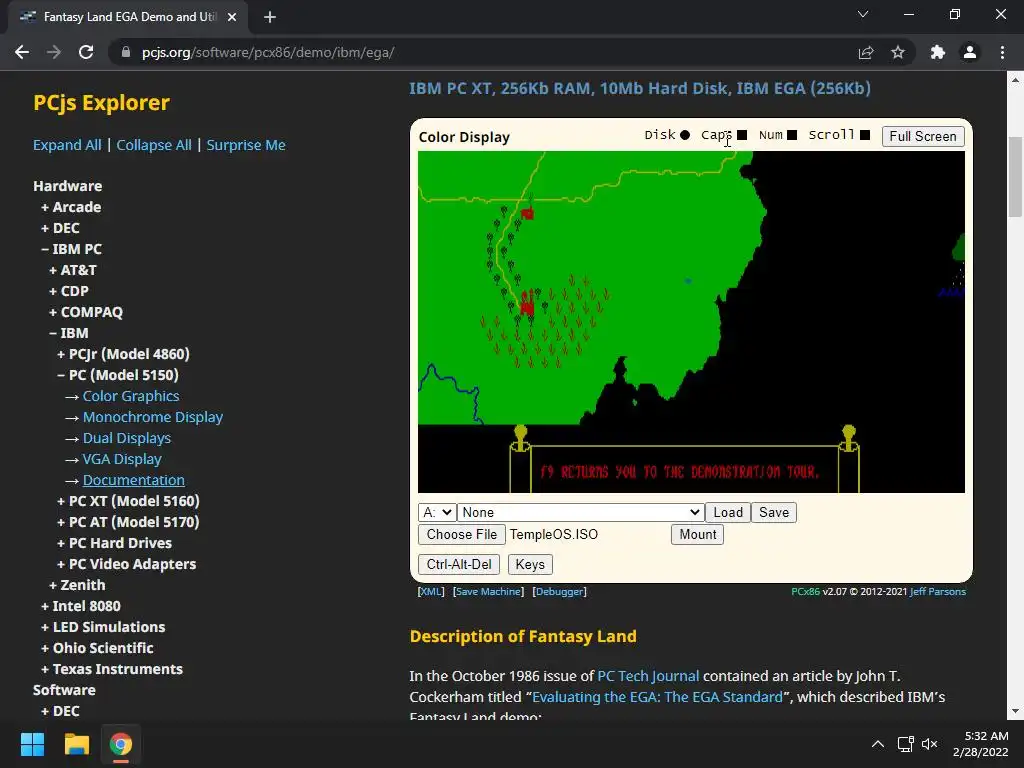Open the network status tray icon
This screenshot has height=768, width=1024.
coord(905,744)
